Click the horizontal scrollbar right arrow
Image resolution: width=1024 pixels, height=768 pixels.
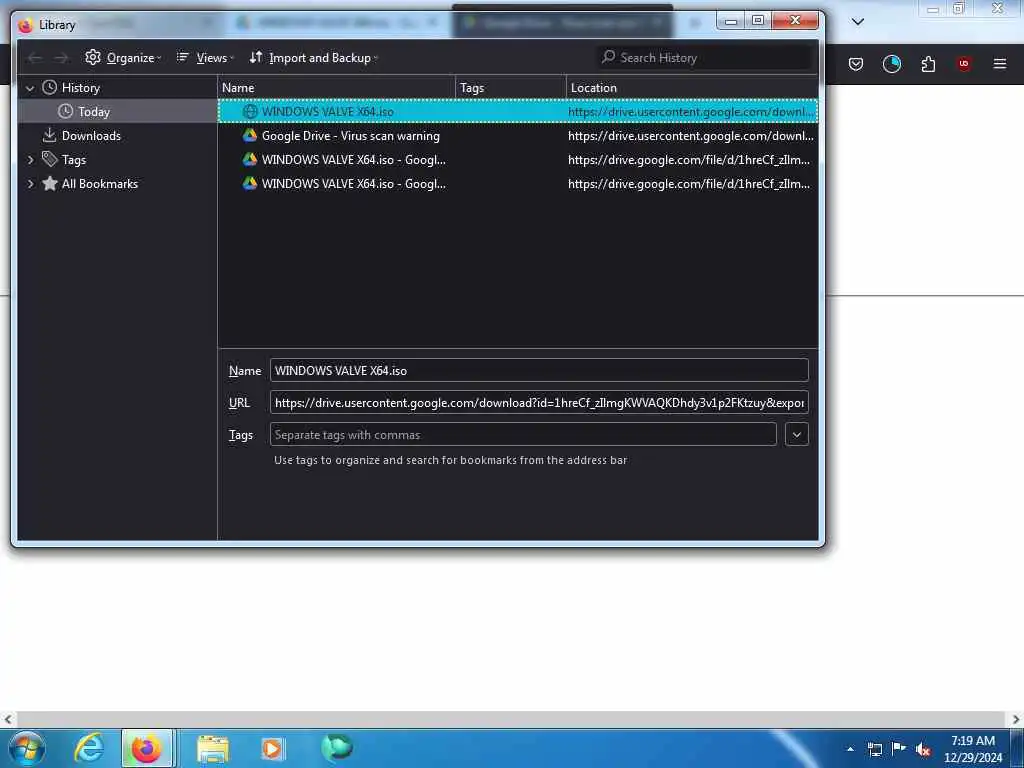1016,719
